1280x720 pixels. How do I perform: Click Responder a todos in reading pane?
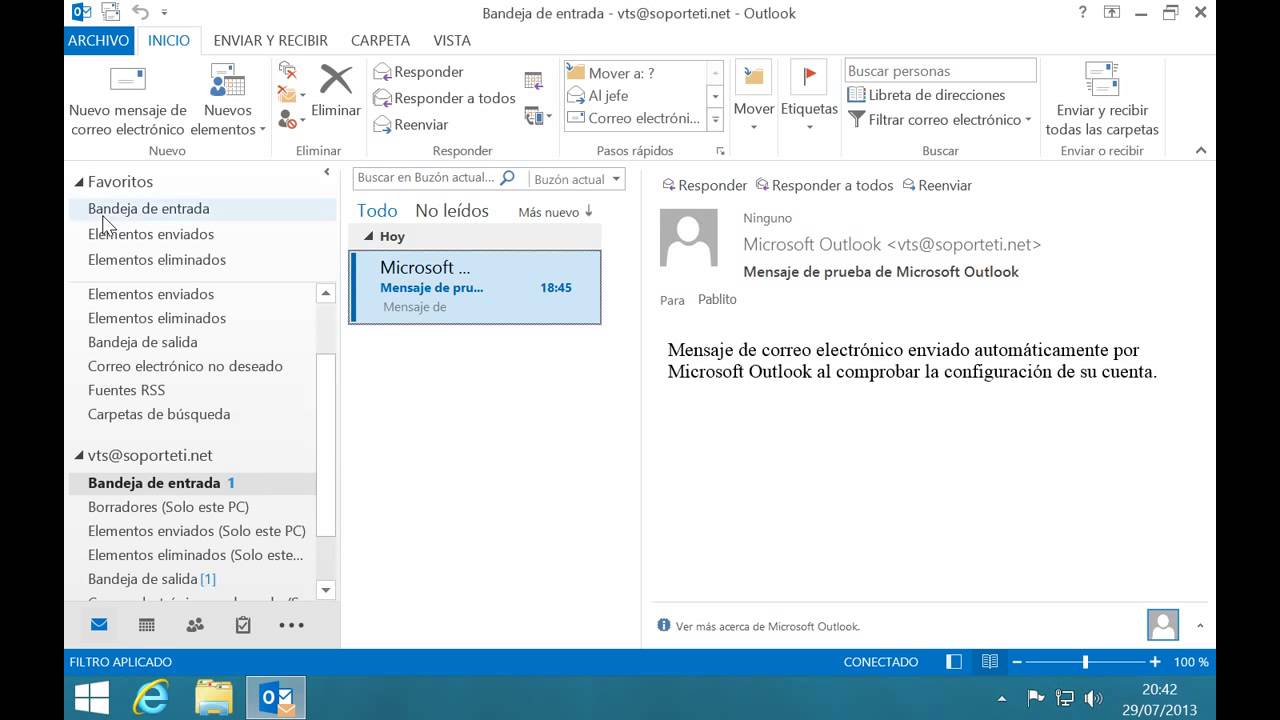pyautogui.click(x=825, y=185)
